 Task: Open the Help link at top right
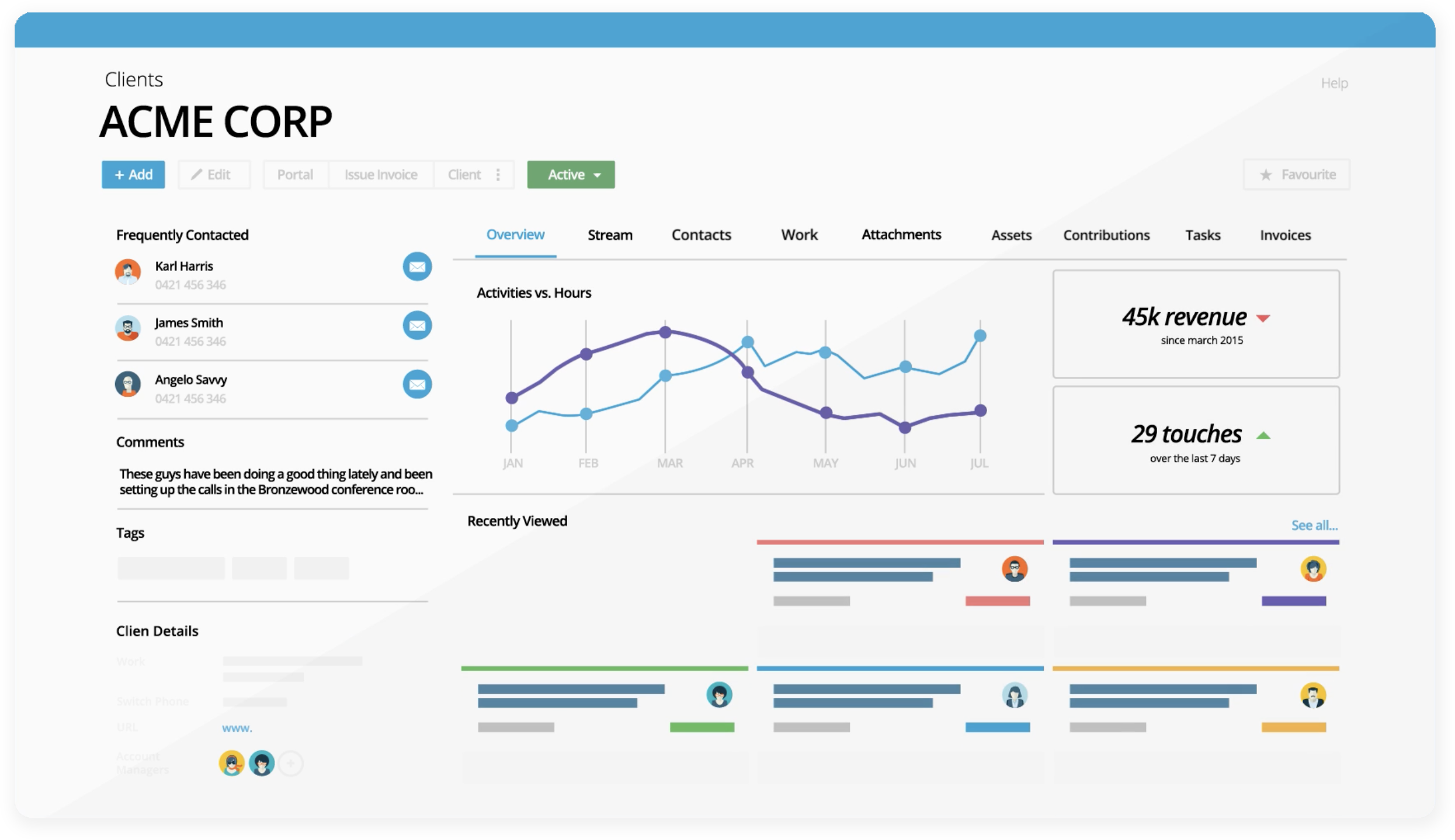point(1334,83)
